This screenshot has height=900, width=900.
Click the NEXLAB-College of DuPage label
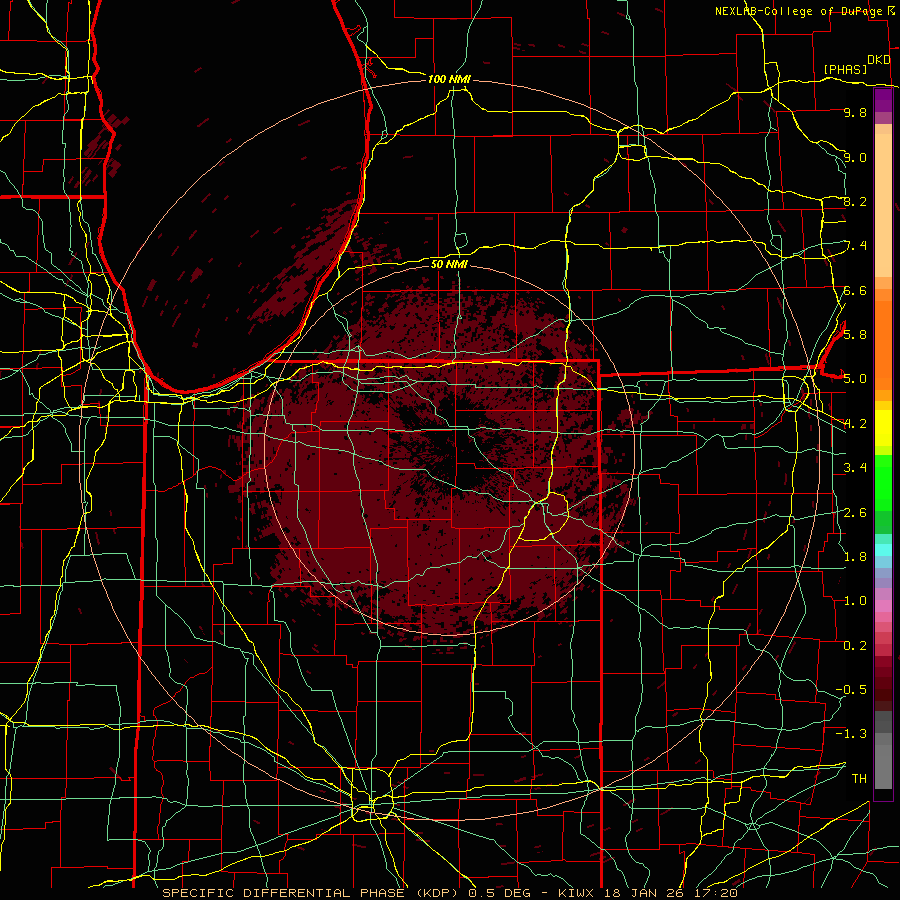coord(799,11)
